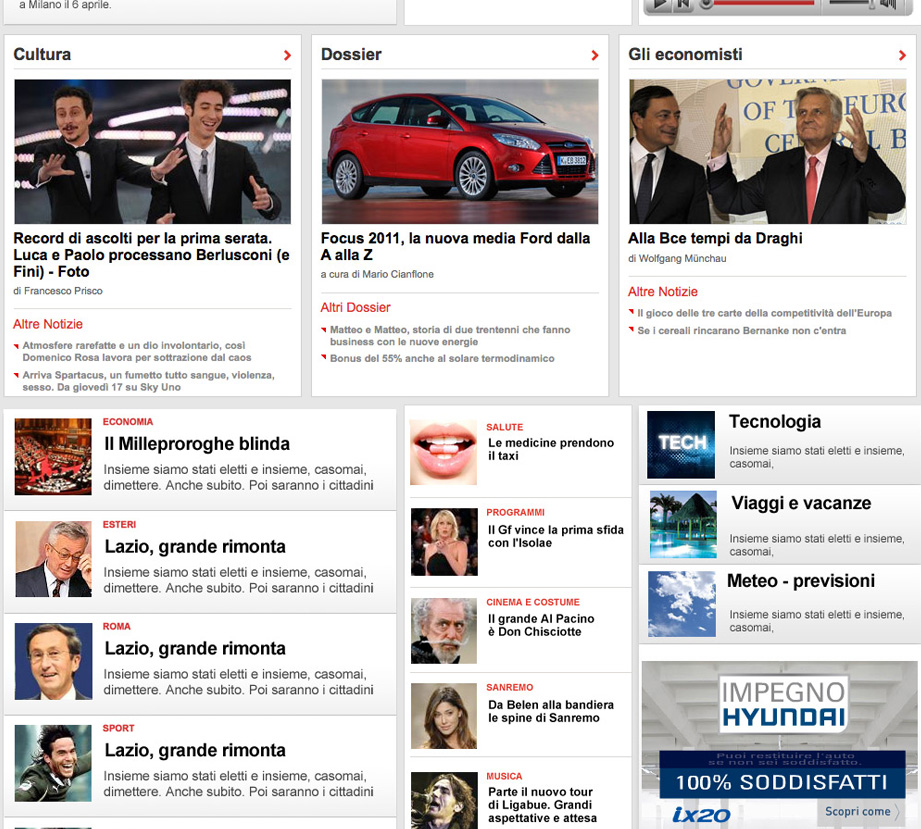The width and height of the screenshot is (921, 829).
Task: Click the speaker volume icon
Action: tap(888, 4)
